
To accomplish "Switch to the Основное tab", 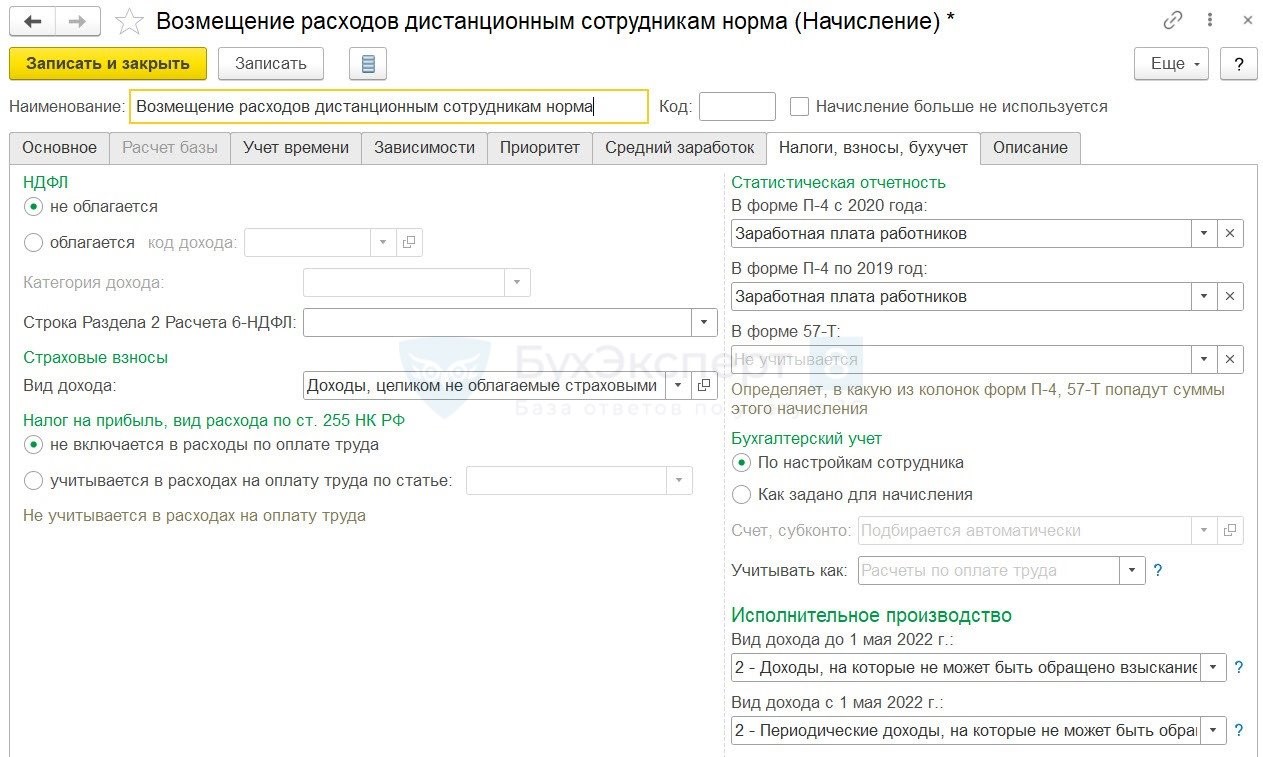I will coord(59,148).
